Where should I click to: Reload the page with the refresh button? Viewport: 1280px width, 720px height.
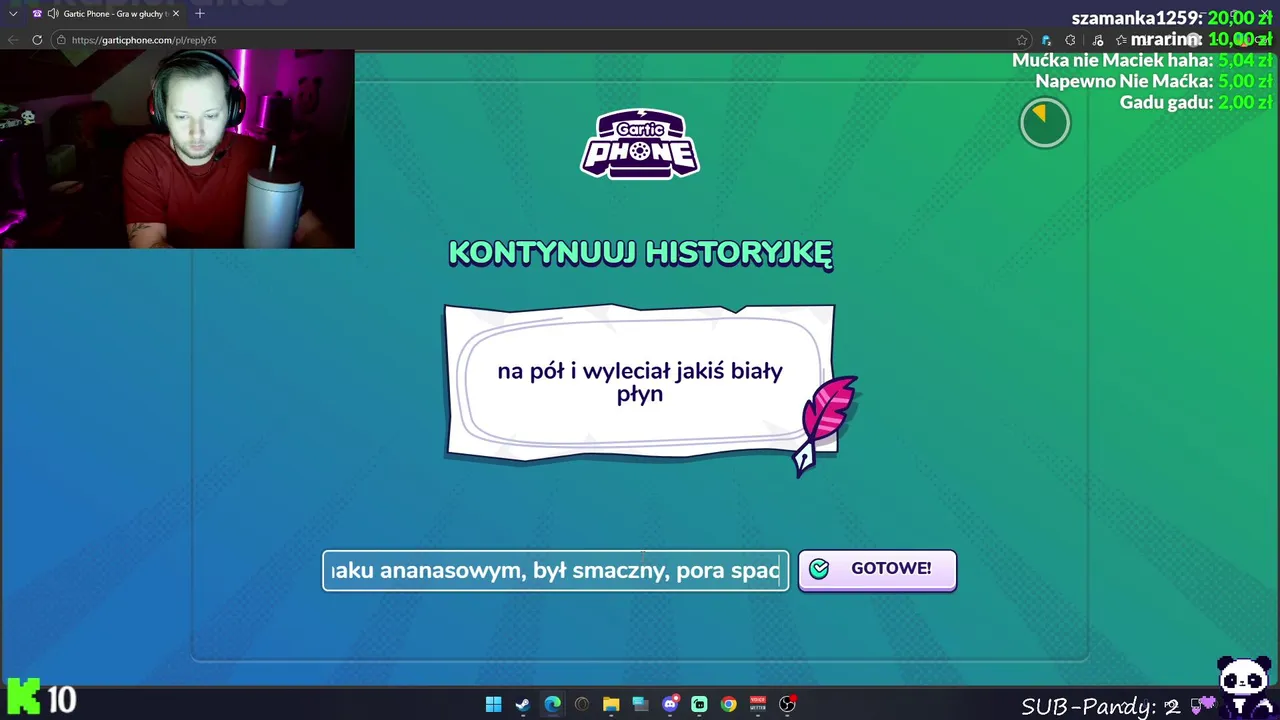[37, 40]
